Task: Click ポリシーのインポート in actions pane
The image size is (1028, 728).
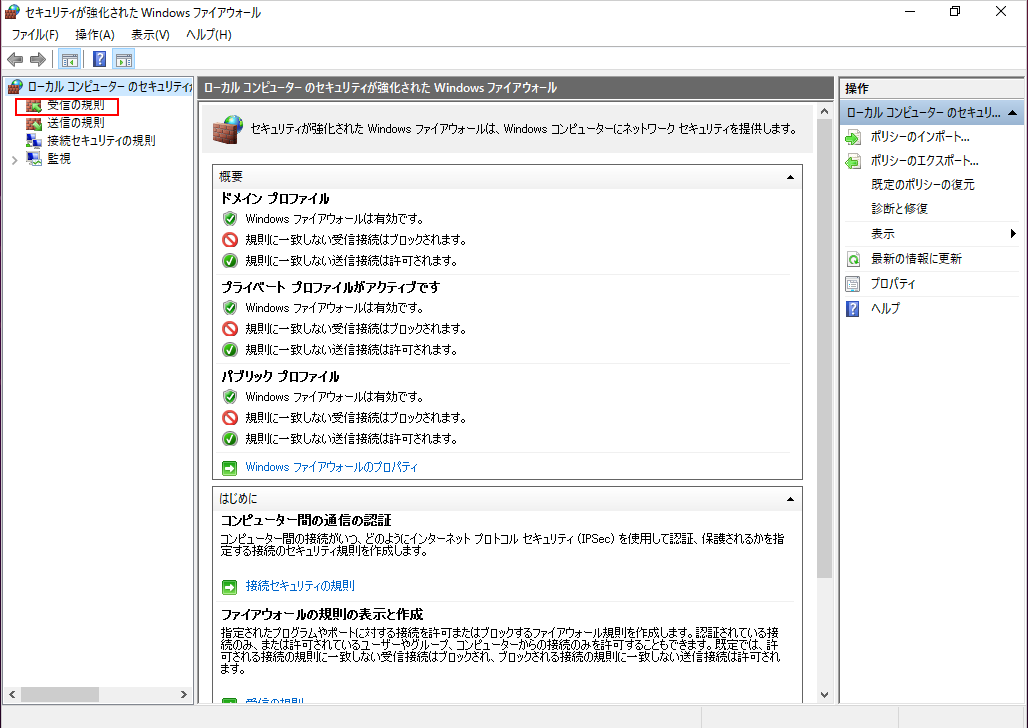Action: click(x=919, y=137)
